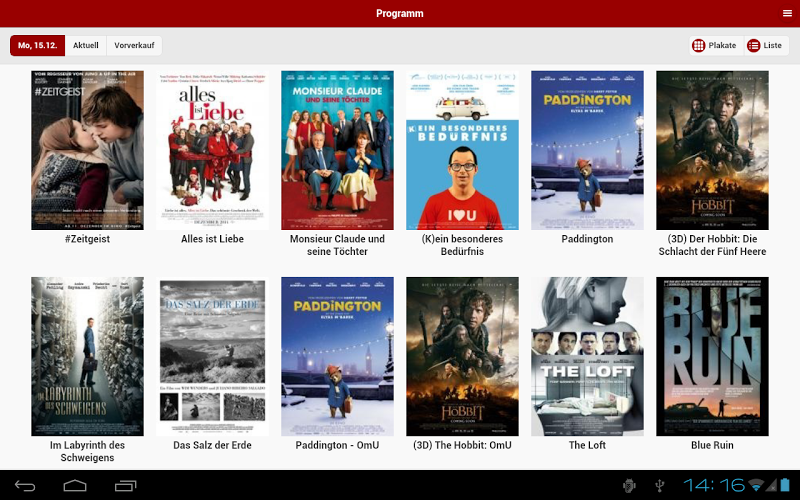The height and width of the screenshot is (500, 800).
Task: Open the recent apps button
Action: coord(126,486)
